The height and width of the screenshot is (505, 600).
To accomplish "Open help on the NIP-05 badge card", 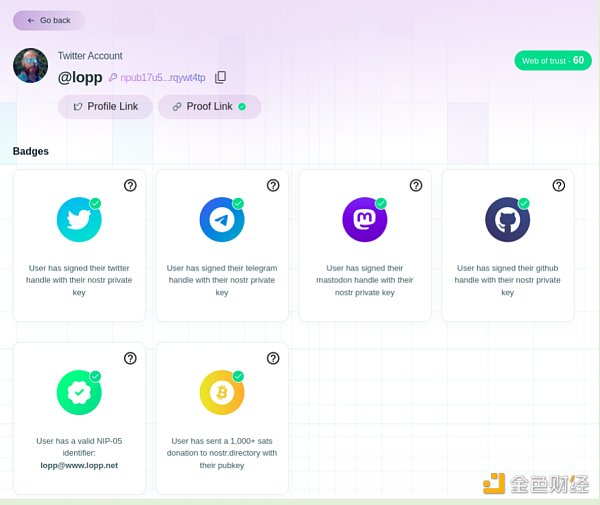I will click(130, 358).
